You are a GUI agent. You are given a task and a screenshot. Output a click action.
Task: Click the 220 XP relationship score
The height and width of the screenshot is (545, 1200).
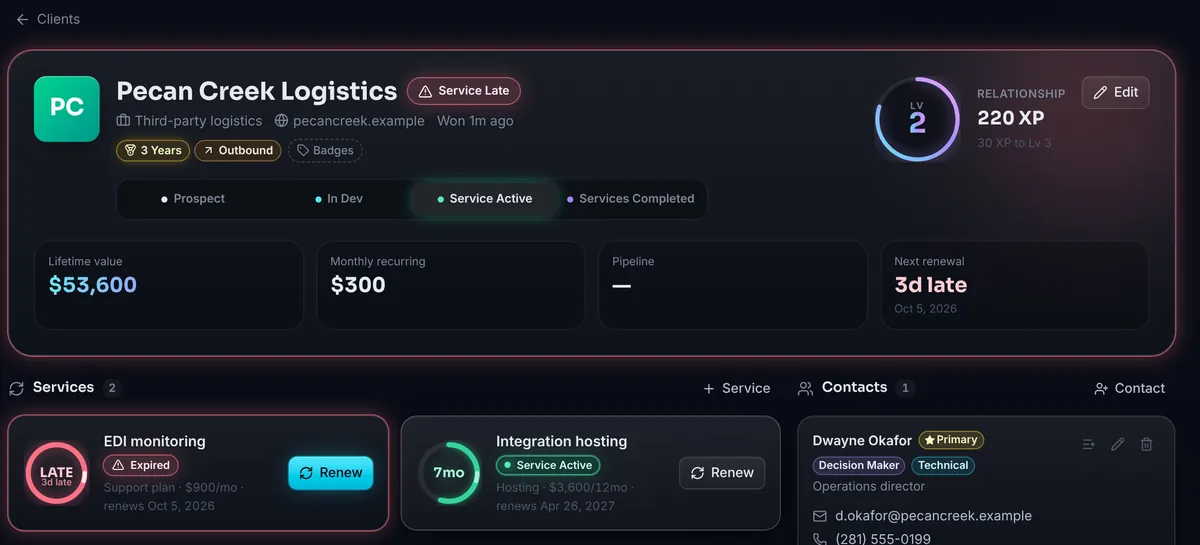tap(1011, 118)
